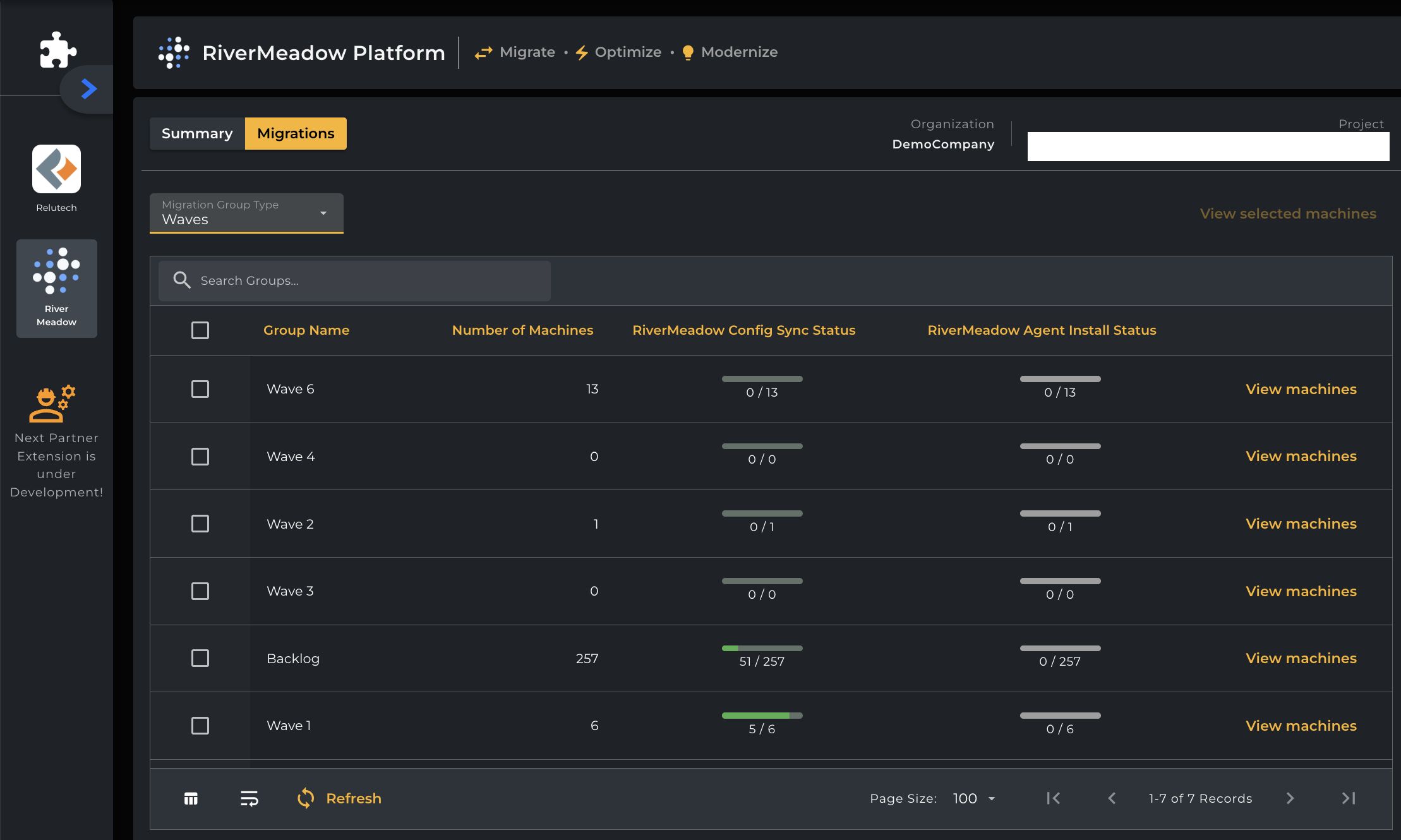The width and height of the screenshot is (1401, 840).
Task: Click the Refresh text button
Action: pyautogui.click(x=354, y=798)
